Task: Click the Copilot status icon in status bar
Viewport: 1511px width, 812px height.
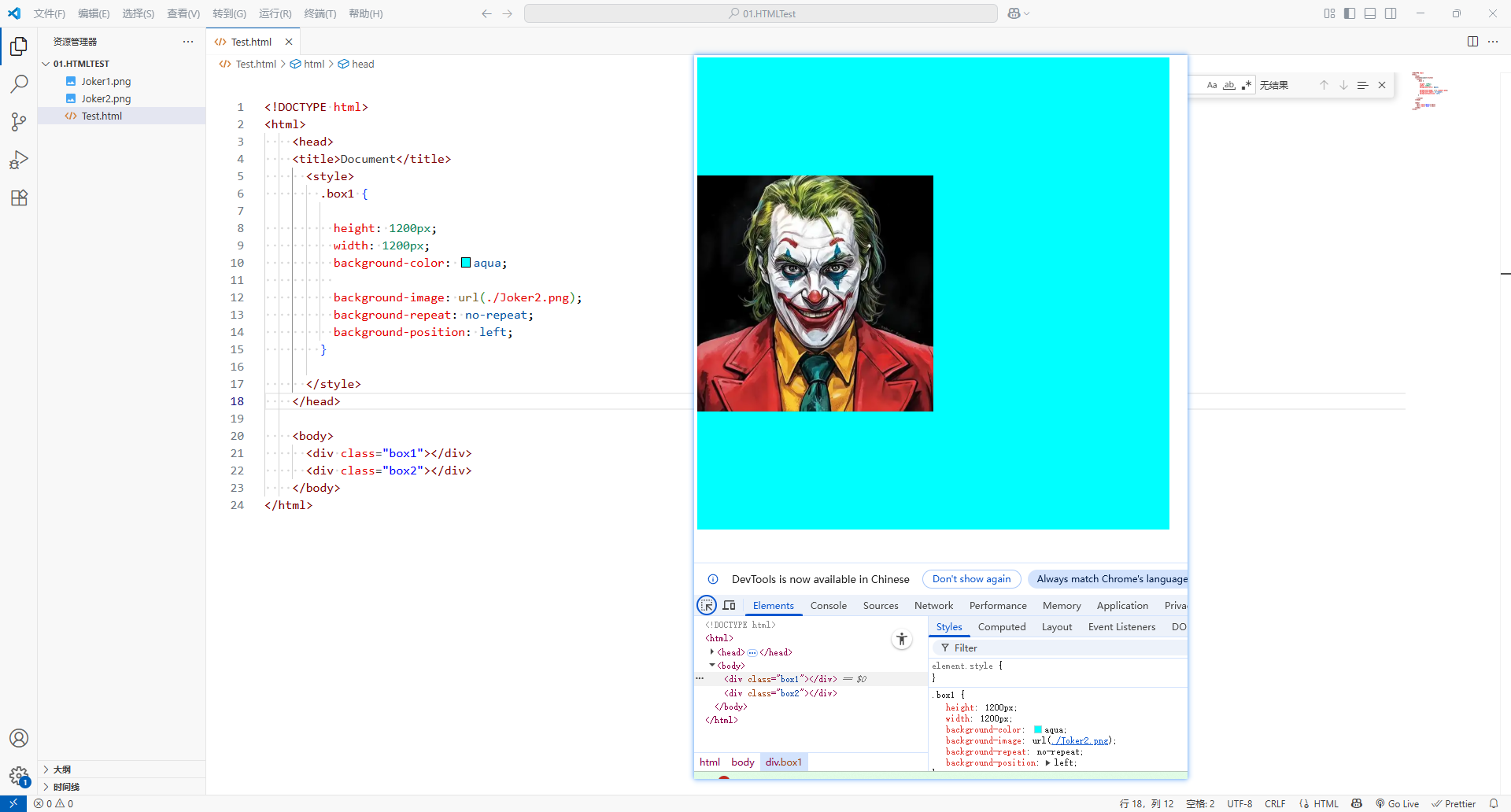Action: tap(1357, 803)
